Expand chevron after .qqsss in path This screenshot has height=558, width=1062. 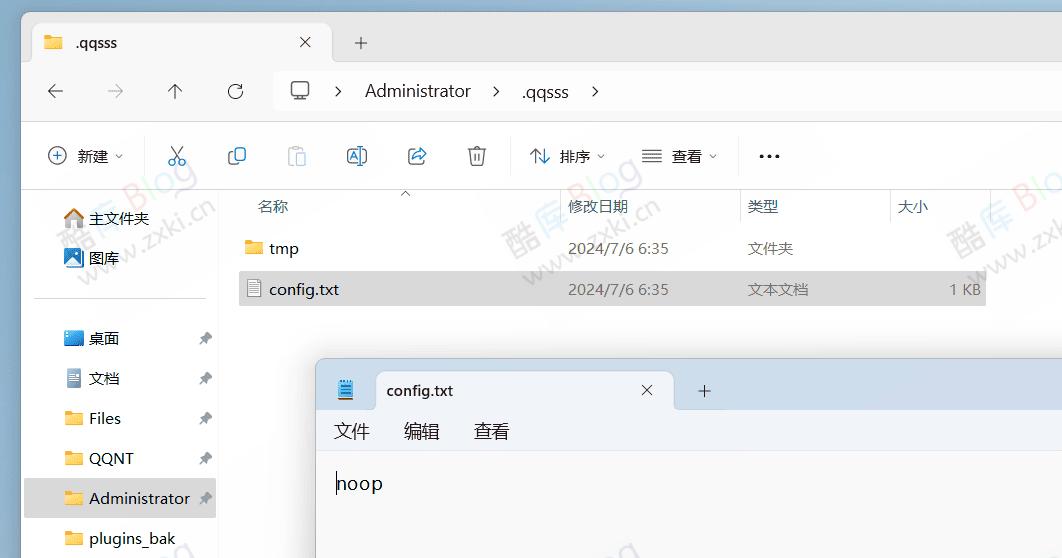(x=595, y=91)
